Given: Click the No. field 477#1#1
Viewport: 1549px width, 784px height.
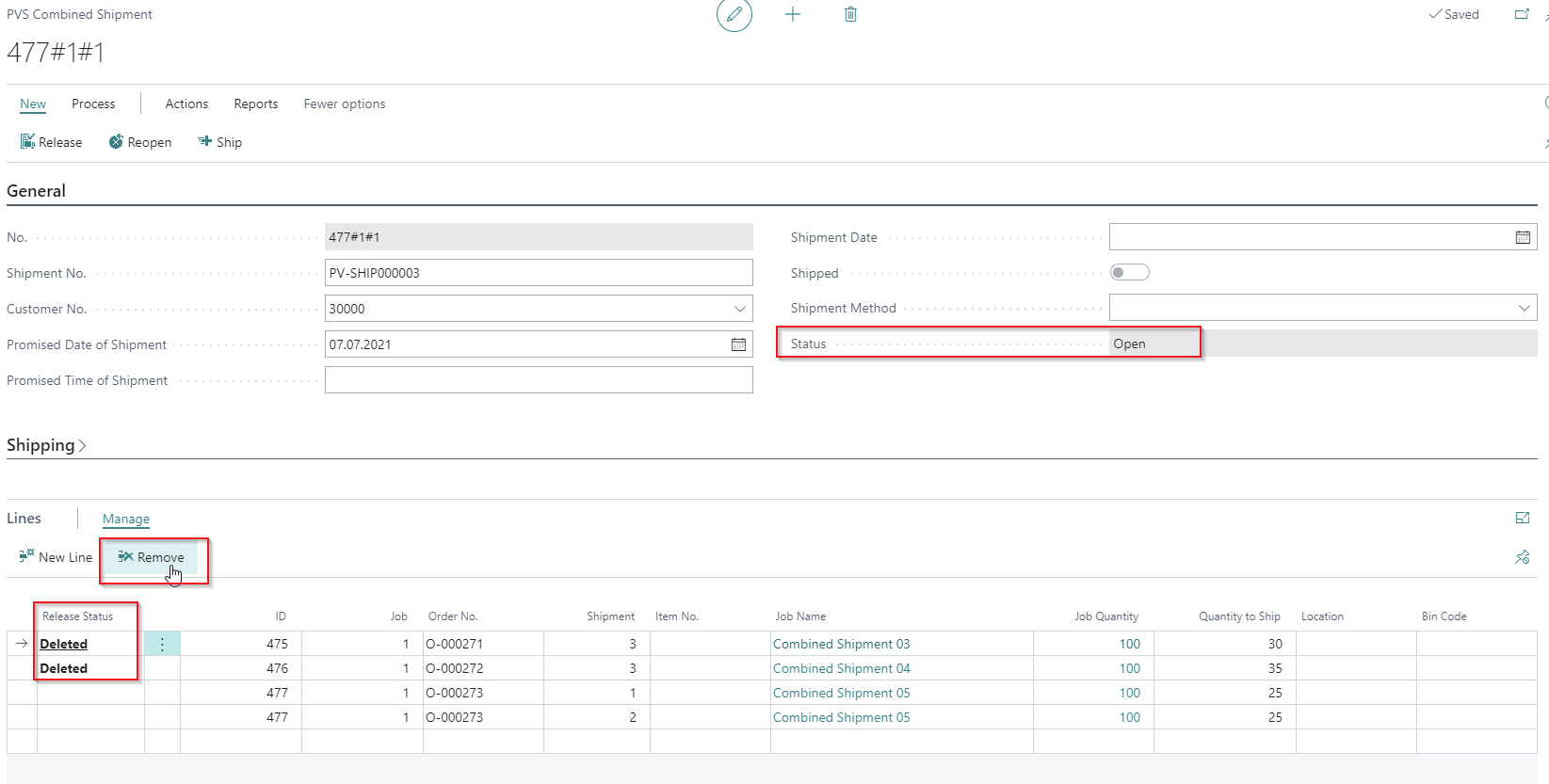Looking at the screenshot, I should [x=539, y=237].
